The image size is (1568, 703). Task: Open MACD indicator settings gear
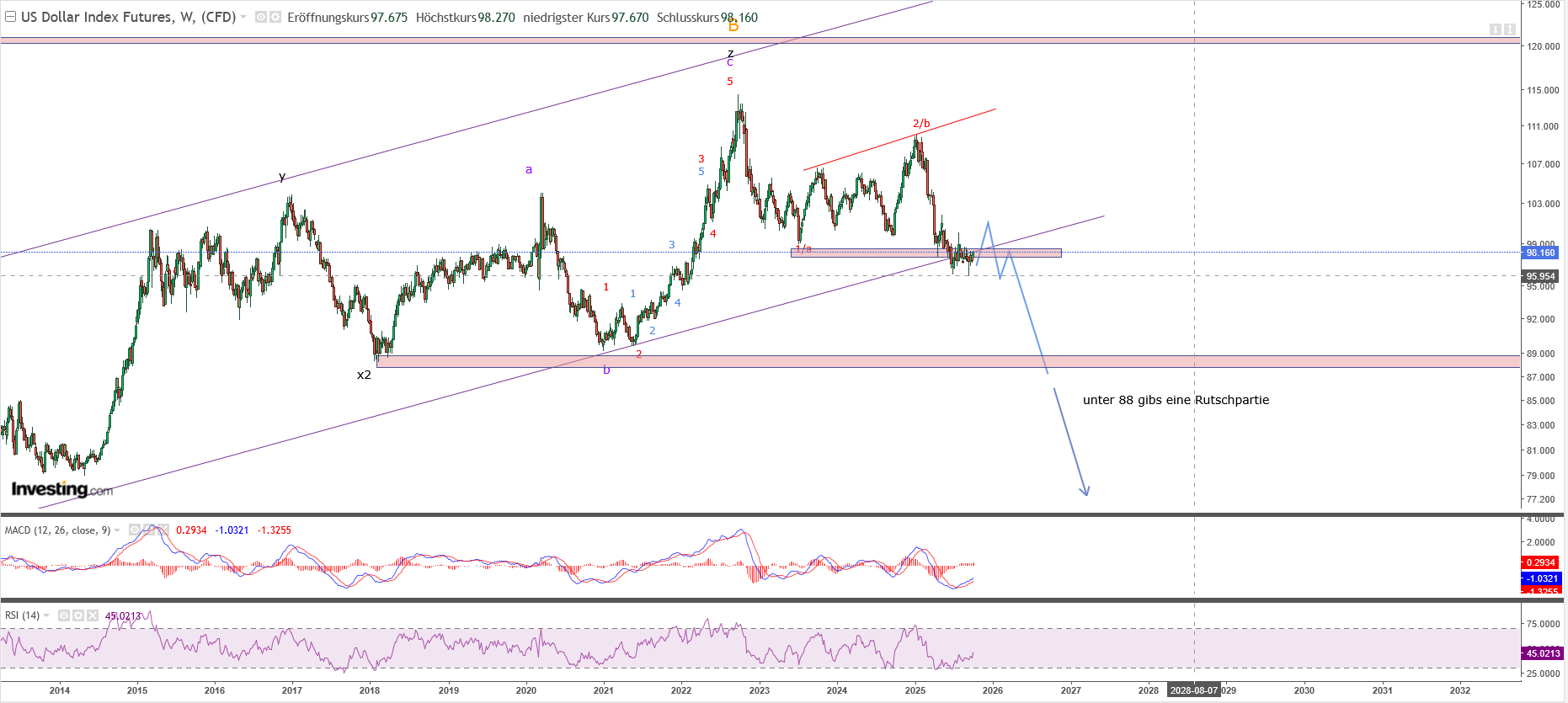(149, 530)
